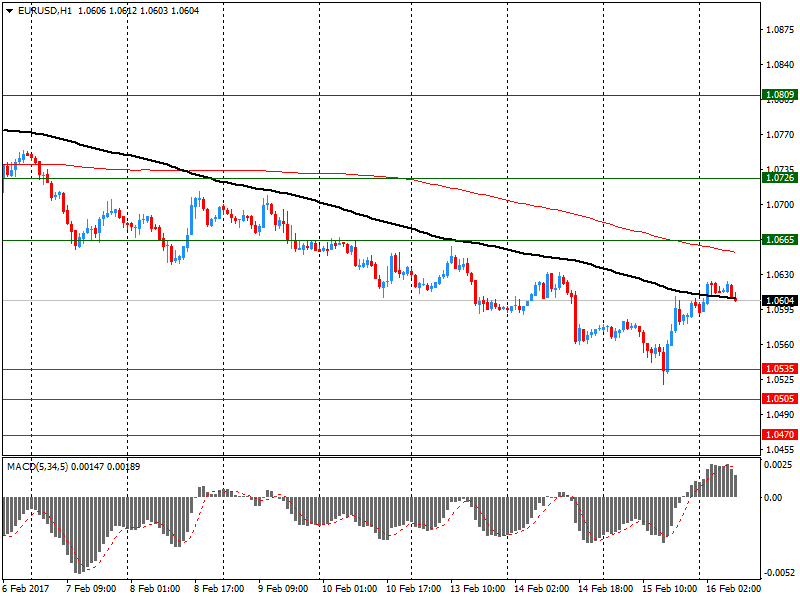This screenshot has width=800, height=600.
Task: Select the 1.0840 price scale value
Action: click(x=781, y=64)
